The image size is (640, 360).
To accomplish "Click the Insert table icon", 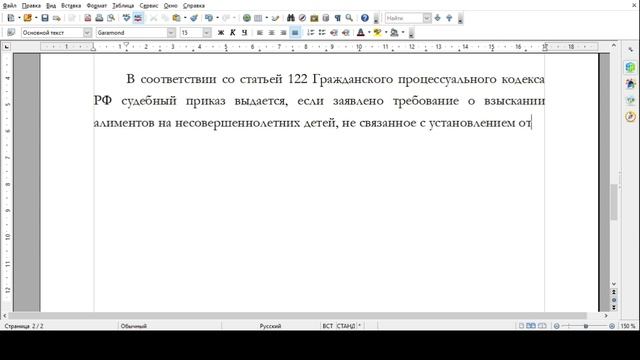I will coord(258,18).
